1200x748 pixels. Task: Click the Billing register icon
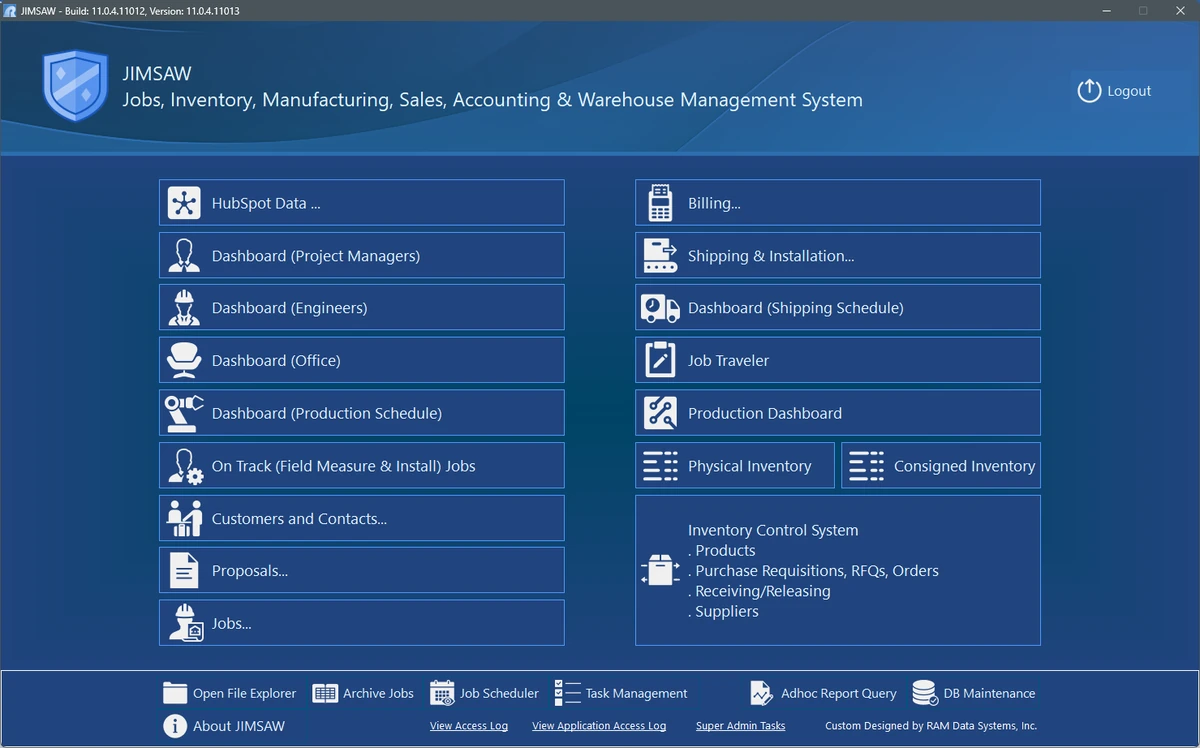point(660,203)
